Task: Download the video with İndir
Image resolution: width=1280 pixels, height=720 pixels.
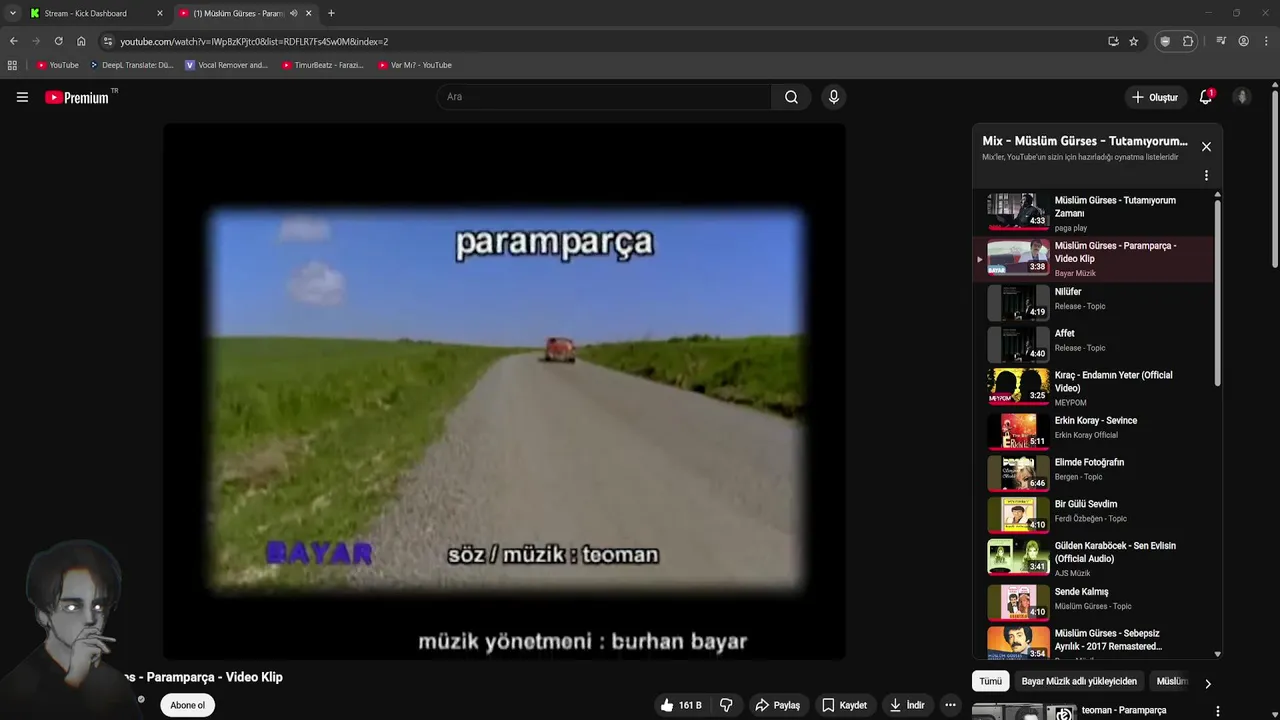Action: pos(906,705)
